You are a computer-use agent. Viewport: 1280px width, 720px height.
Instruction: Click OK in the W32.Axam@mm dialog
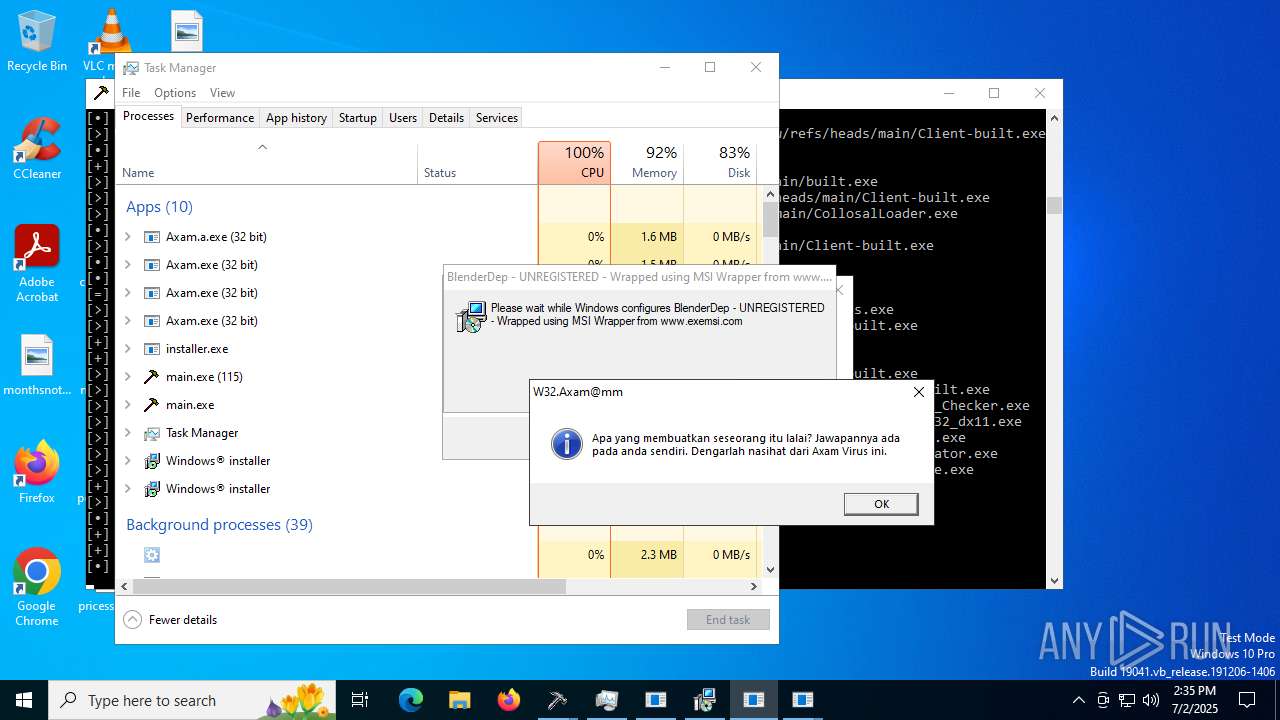point(881,504)
